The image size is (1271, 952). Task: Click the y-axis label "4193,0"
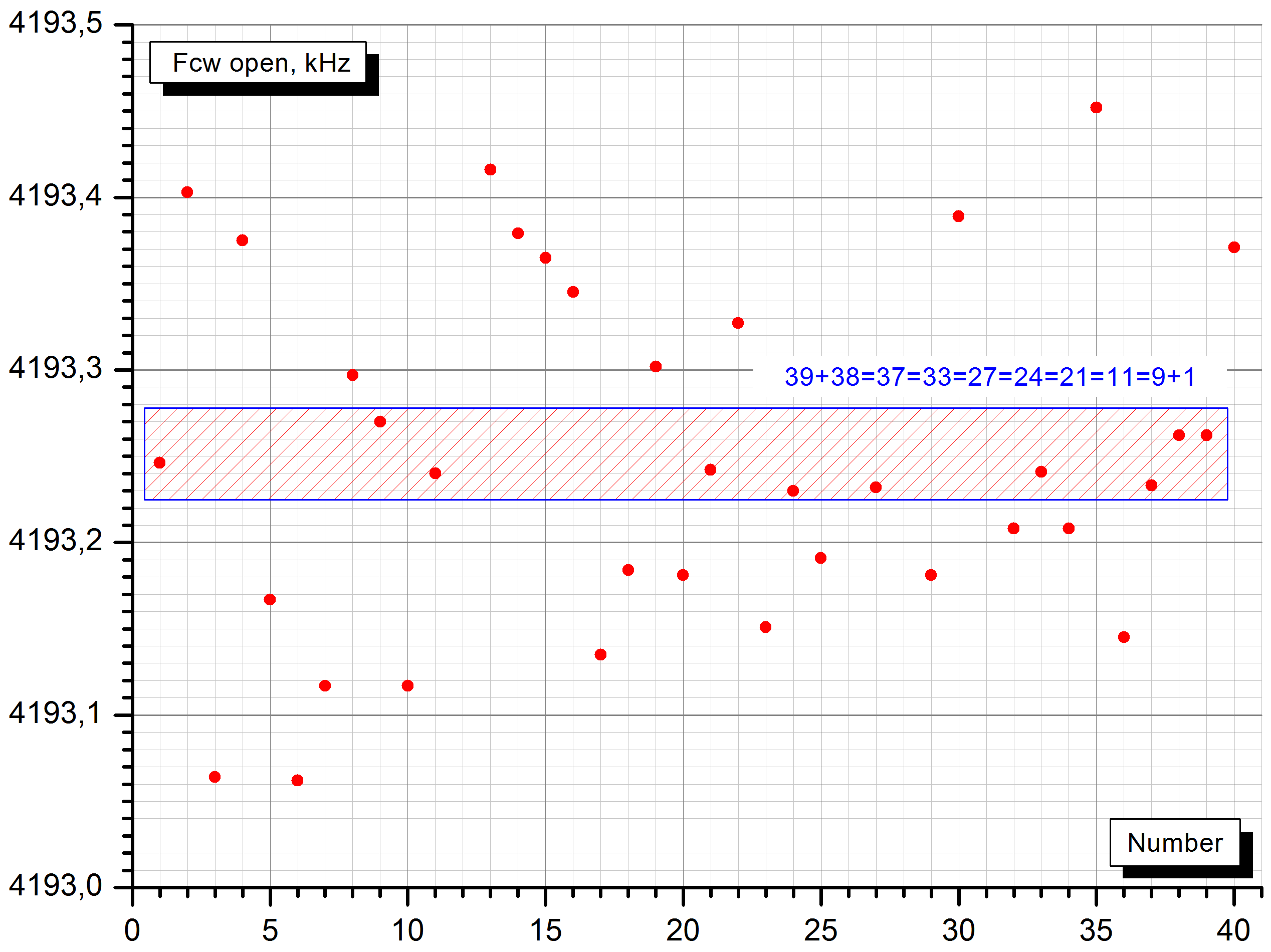(x=55, y=886)
